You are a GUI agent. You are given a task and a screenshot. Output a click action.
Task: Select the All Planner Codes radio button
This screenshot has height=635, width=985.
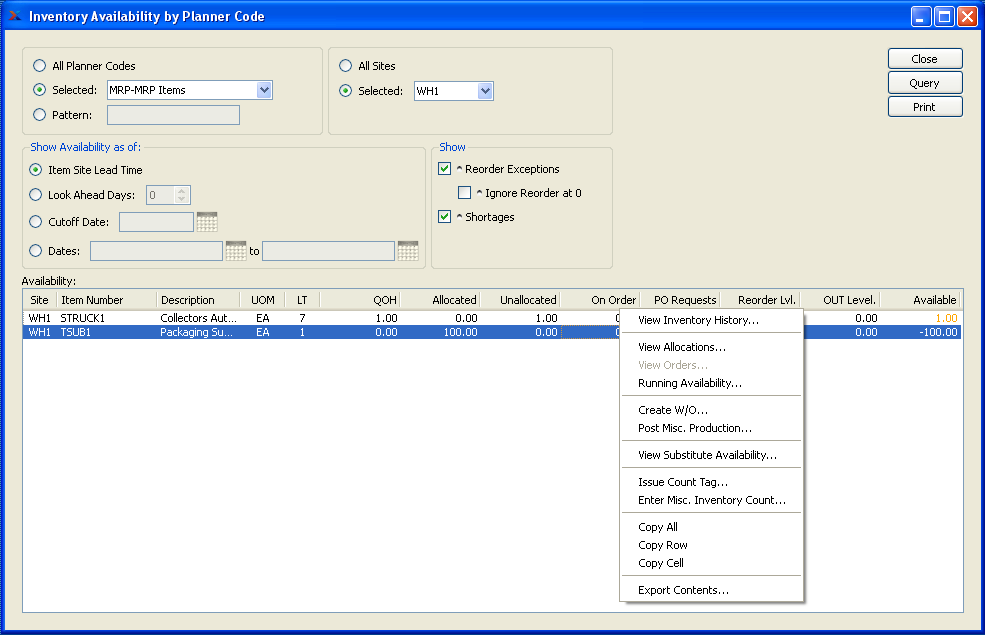39,66
